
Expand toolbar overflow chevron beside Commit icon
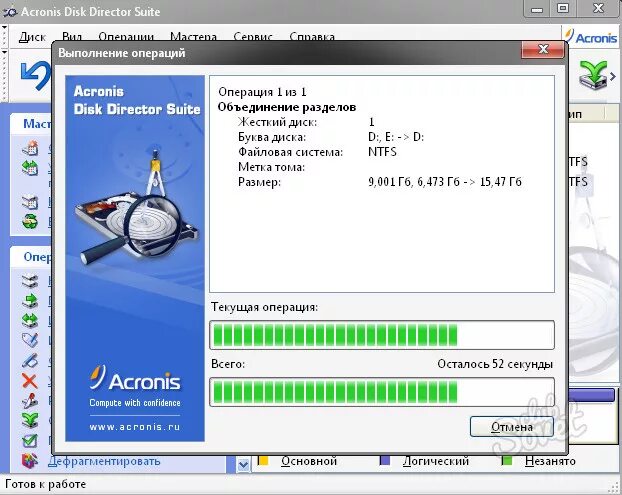(613, 76)
